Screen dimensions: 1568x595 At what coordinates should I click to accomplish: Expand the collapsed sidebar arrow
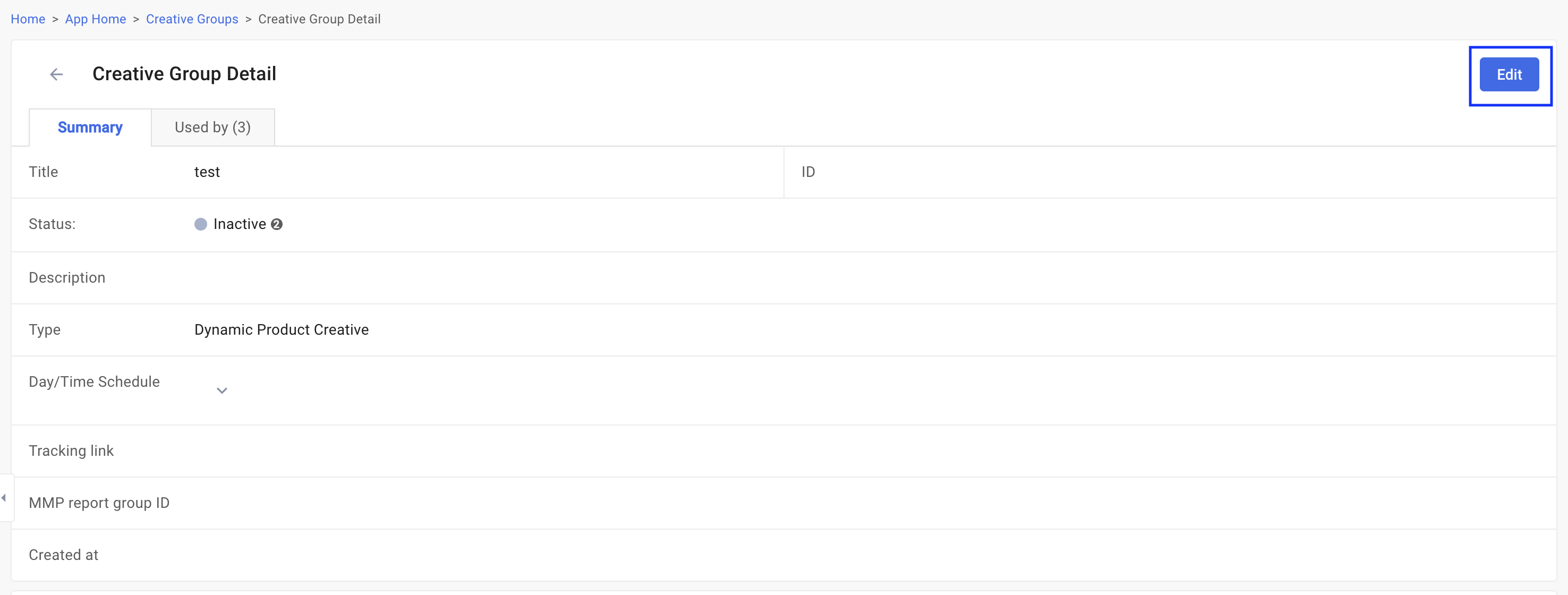pyautogui.click(x=4, y=498)
